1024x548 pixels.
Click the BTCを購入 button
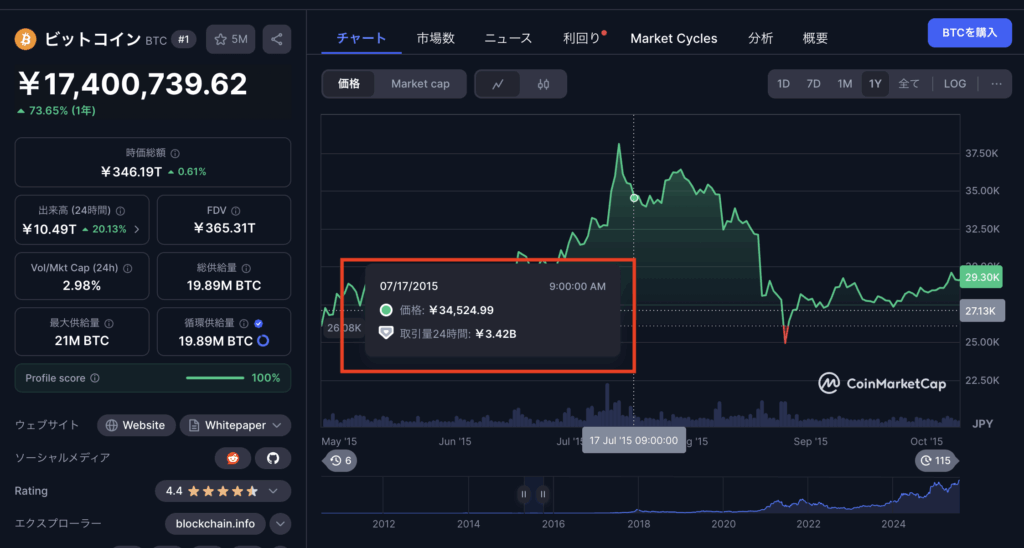969,33
